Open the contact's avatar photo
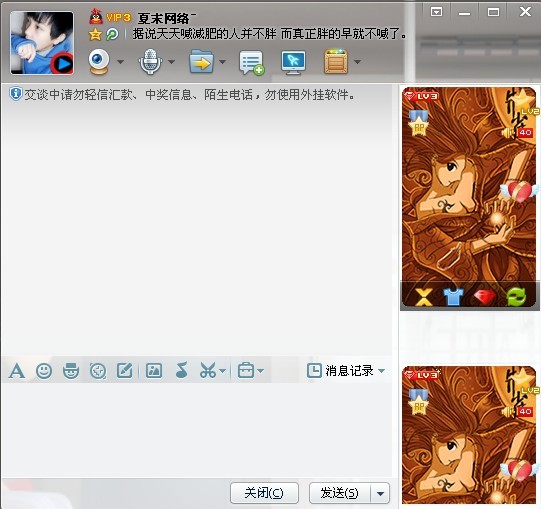 pyautogui.click(x=42, y=43)
